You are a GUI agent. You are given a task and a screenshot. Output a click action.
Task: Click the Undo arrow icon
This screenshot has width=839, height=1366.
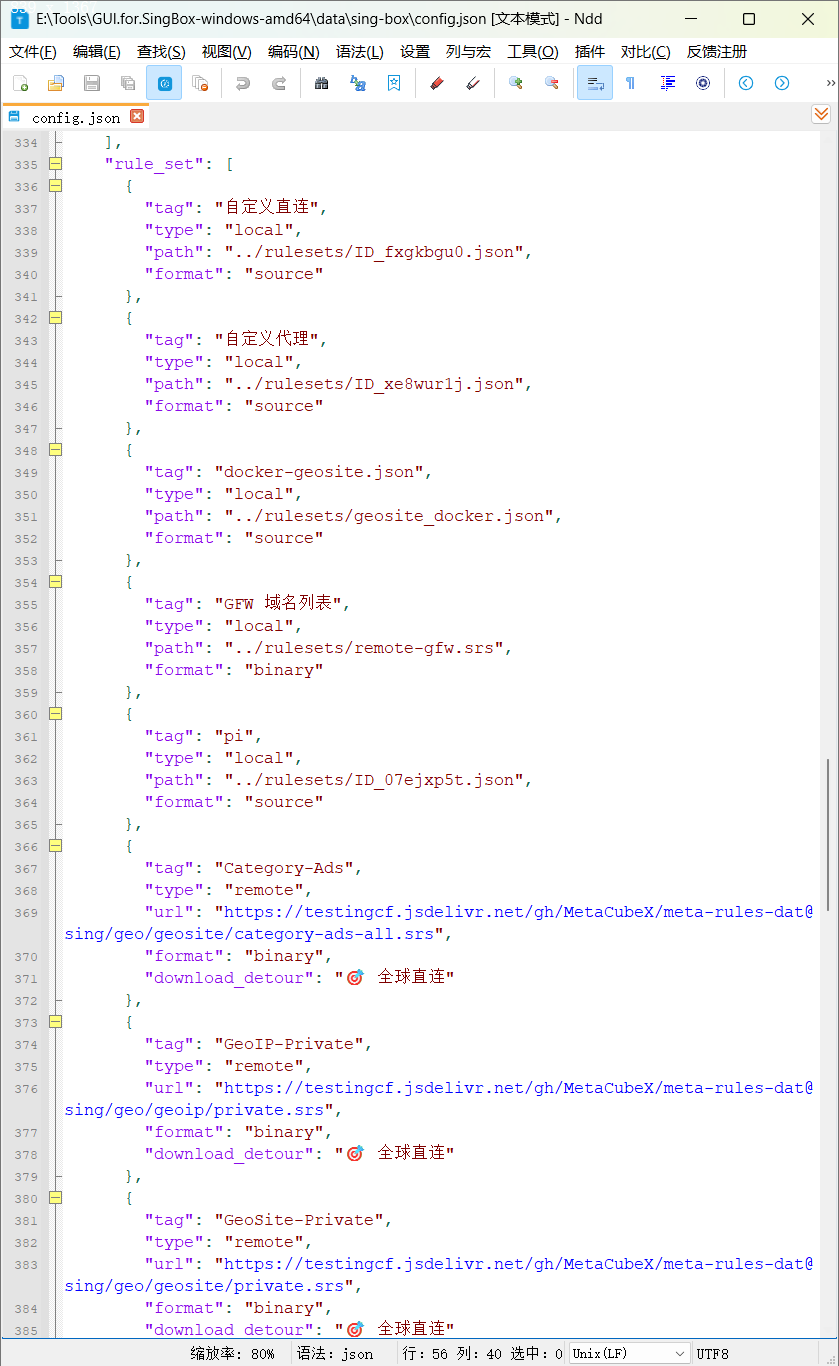tap(243, 83)
